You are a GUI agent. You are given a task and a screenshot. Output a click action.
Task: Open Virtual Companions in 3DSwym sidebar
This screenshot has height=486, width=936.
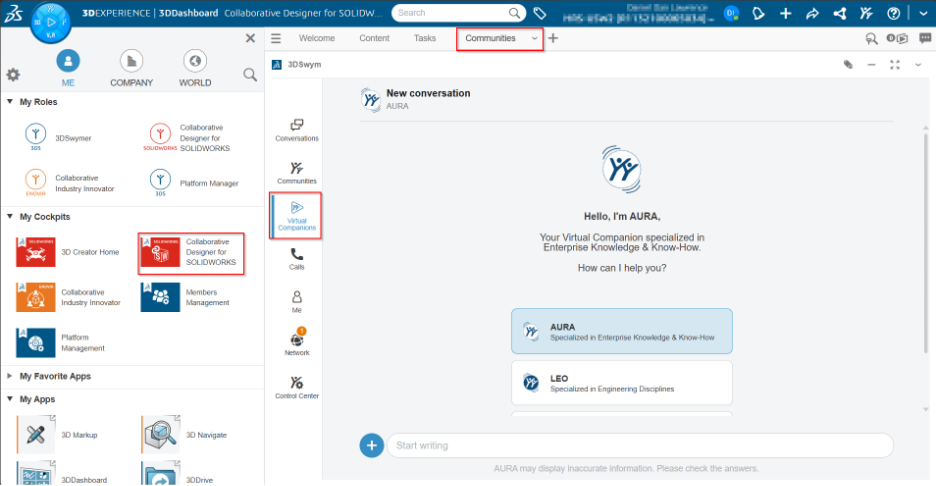click(297, 216)
